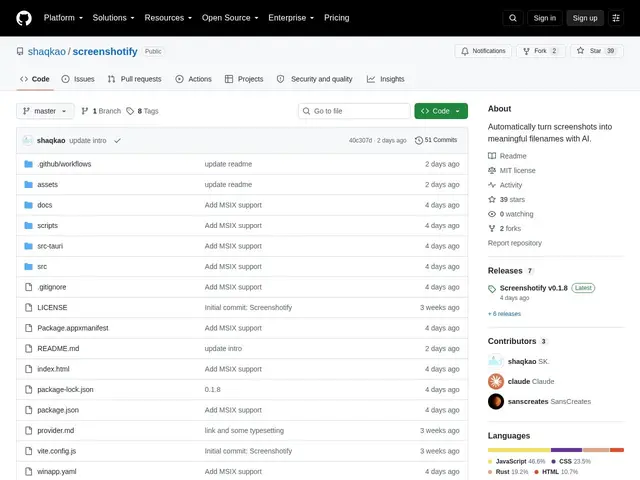Click the Readme book icon in About
The height and width of the screenshot is (480, 640).
tap(492, 156)
